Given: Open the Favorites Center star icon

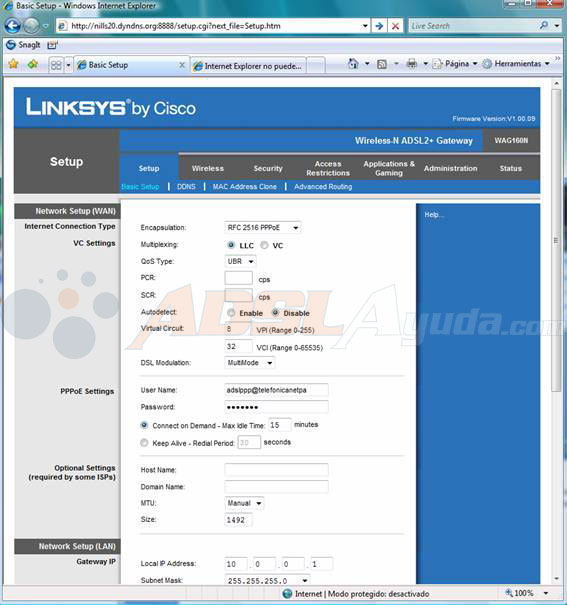Looking at the screenshot, I should (14, 64).
